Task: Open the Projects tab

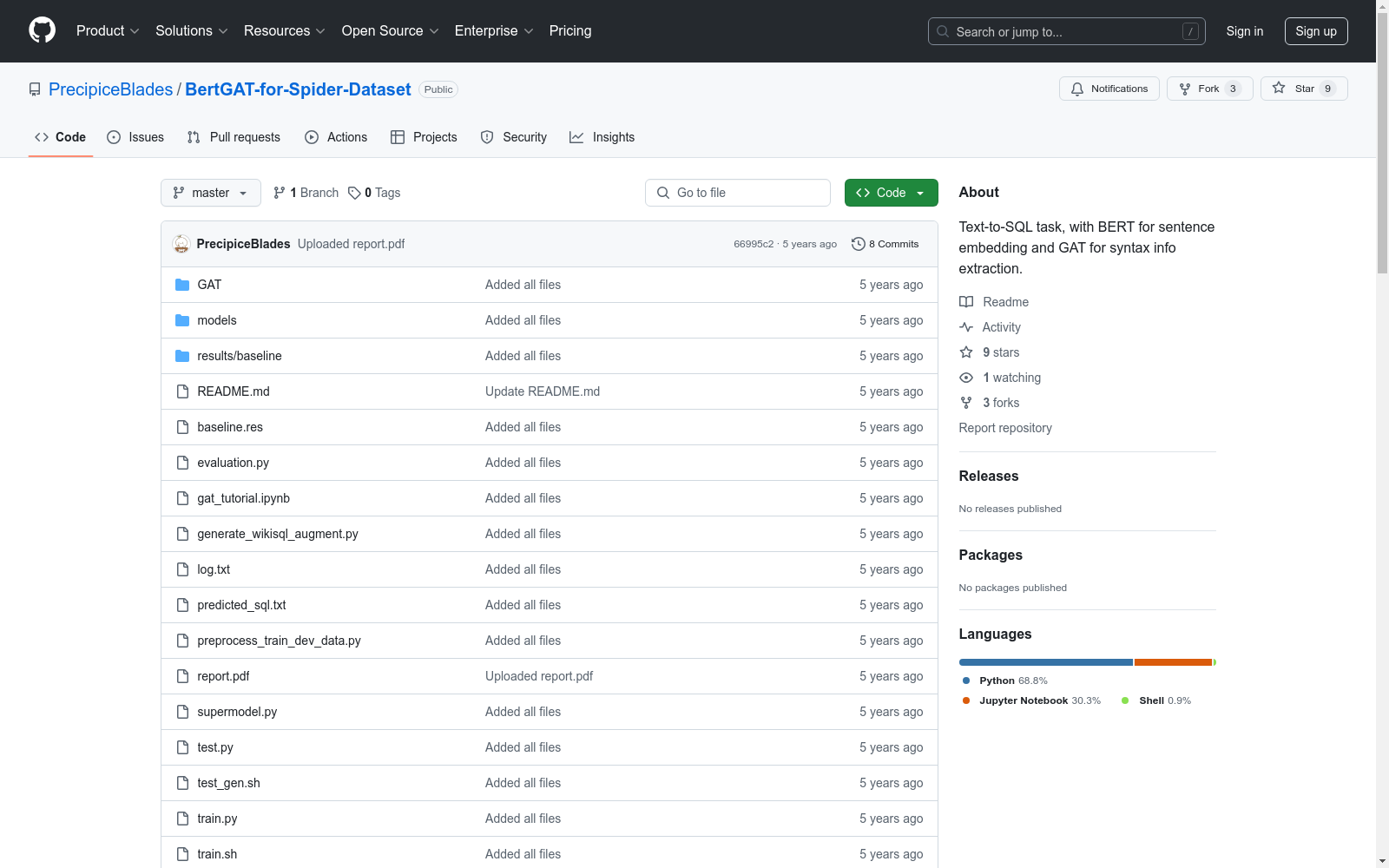Action: [424, 137]
